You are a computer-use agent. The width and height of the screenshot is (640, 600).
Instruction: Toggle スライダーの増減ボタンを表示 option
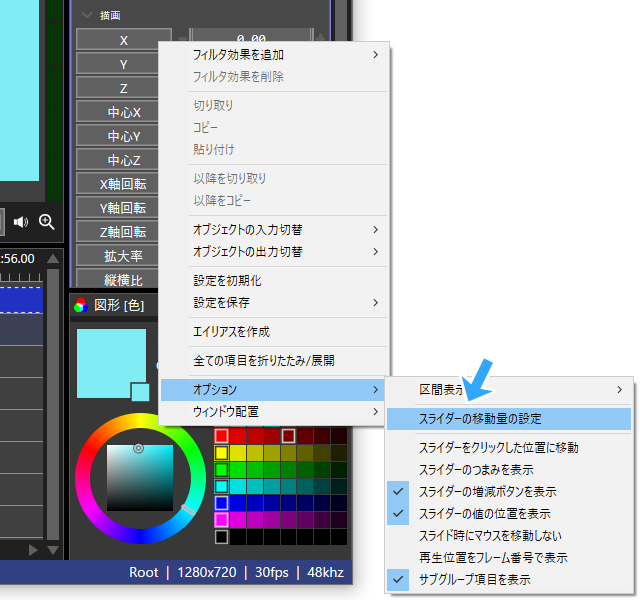click(487, 491)
